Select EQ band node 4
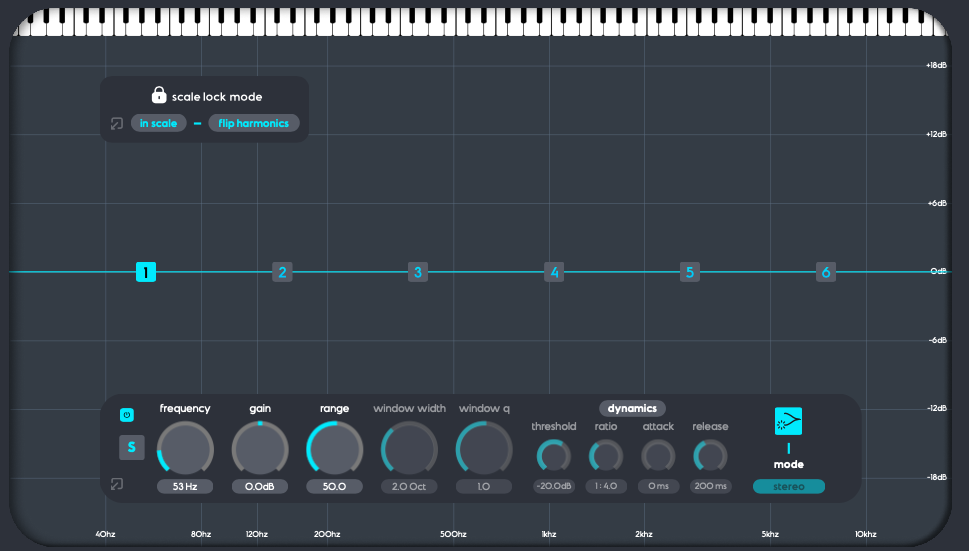This screenshot has width=969, height=551. [554, 272]
